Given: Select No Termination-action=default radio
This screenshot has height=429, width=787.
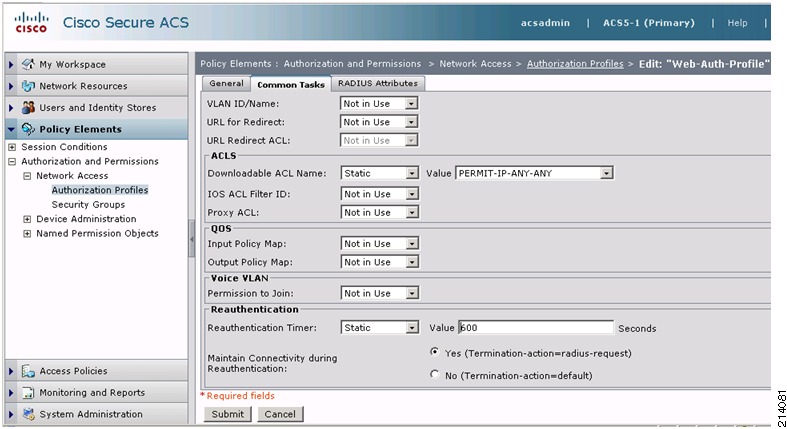Looking at the screenshot, I should pos(435,374).
